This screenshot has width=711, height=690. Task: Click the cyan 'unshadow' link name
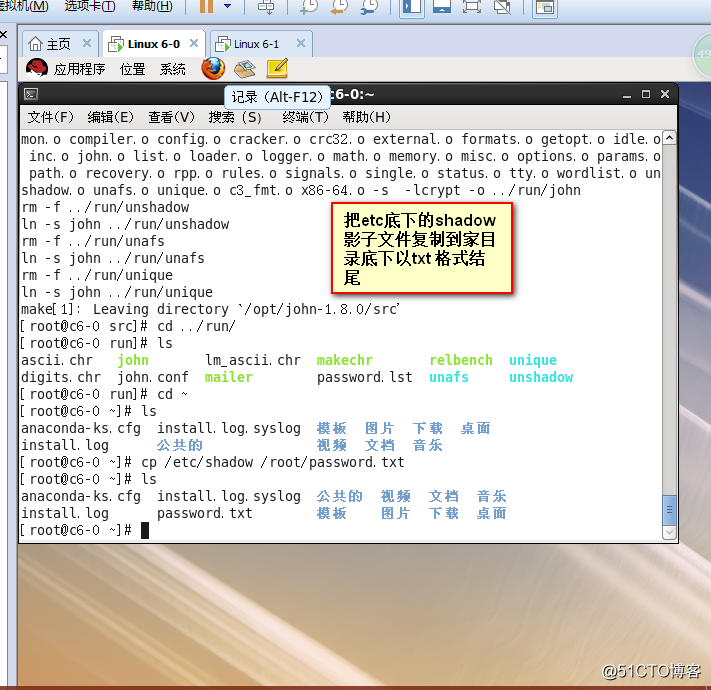pyautogui.click(x=541, y=377)
